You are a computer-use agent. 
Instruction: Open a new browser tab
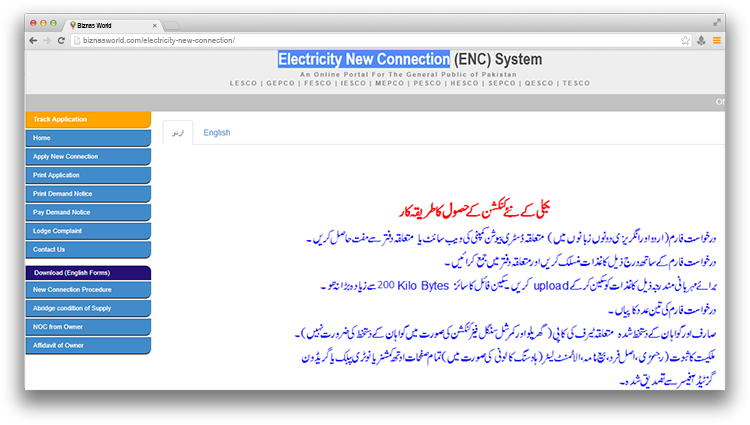click(x=171, y=23)
